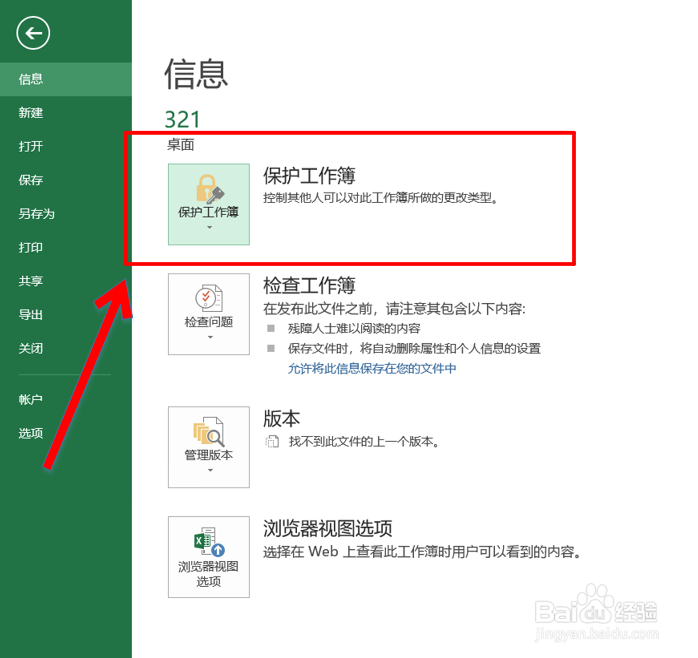This screenshot has width=698, height=658.
Task: Open 选项 in the sidebar
Action: point(66,433)
